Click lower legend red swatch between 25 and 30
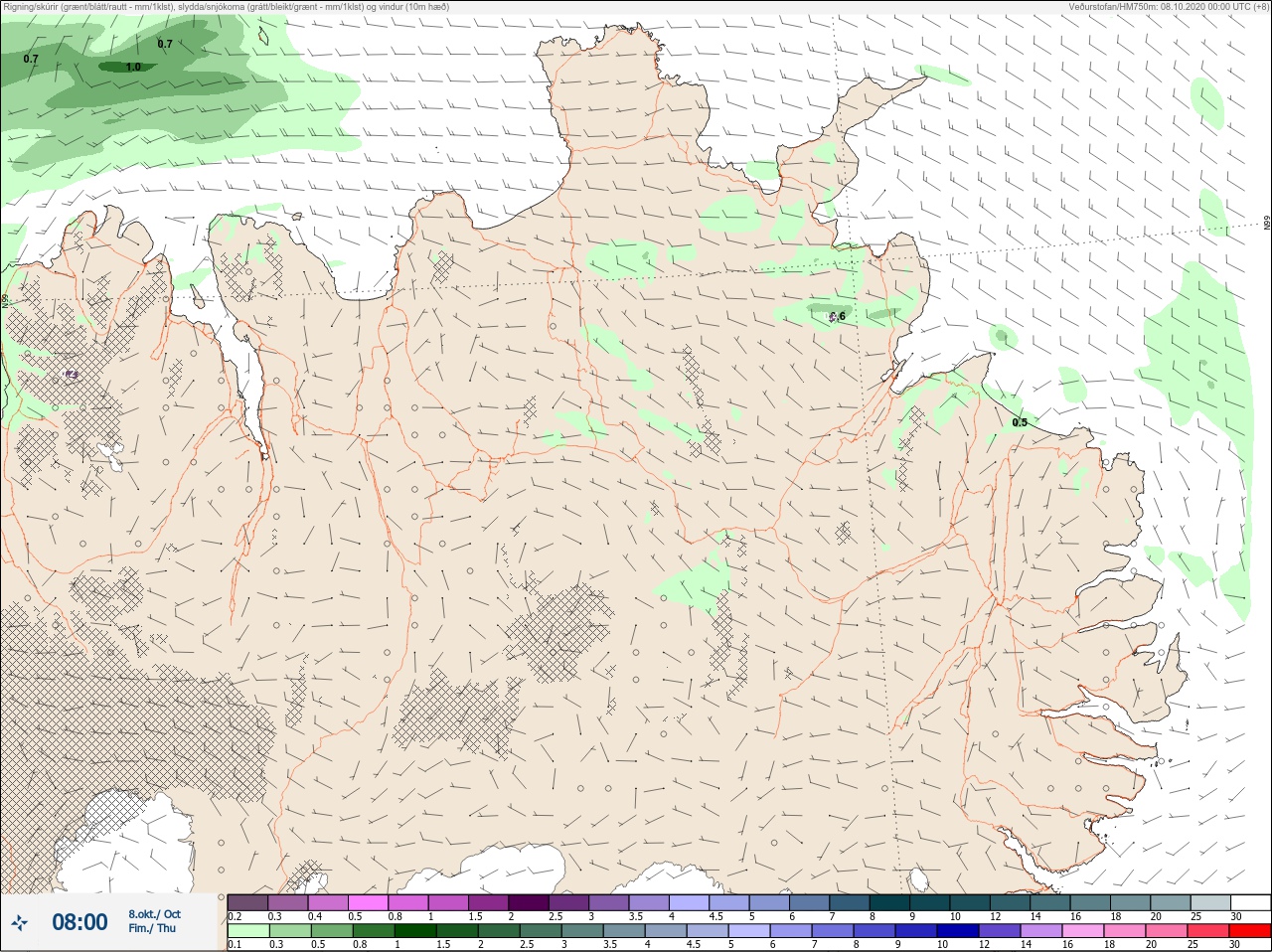 (1210, 931)
